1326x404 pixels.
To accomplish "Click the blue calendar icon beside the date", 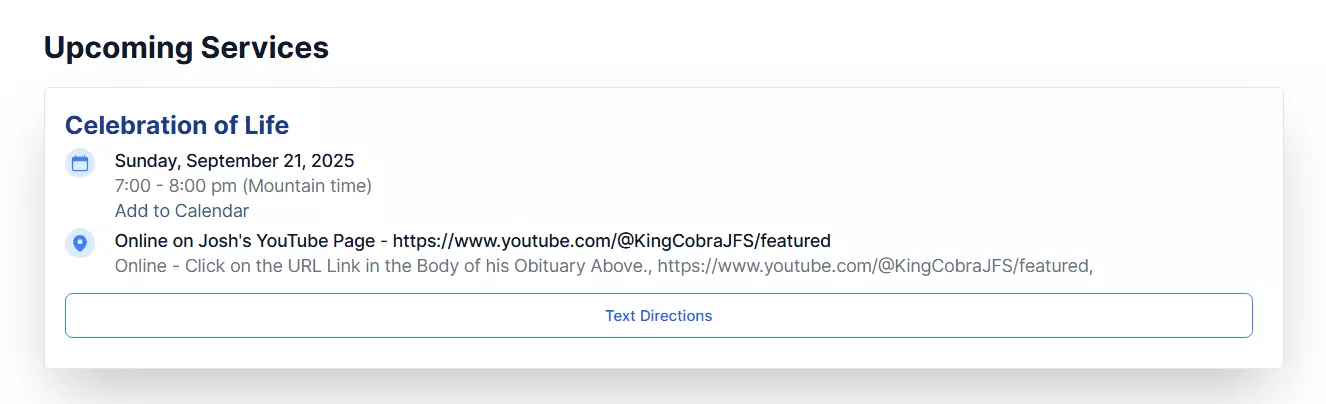I will [80, 163].
